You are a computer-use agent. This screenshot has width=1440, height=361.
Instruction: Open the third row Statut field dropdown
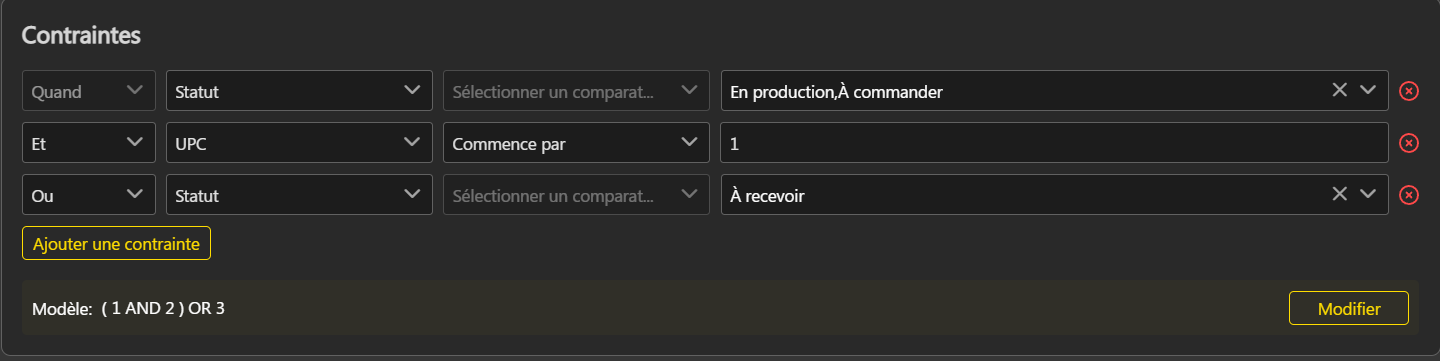click(299, 195)
